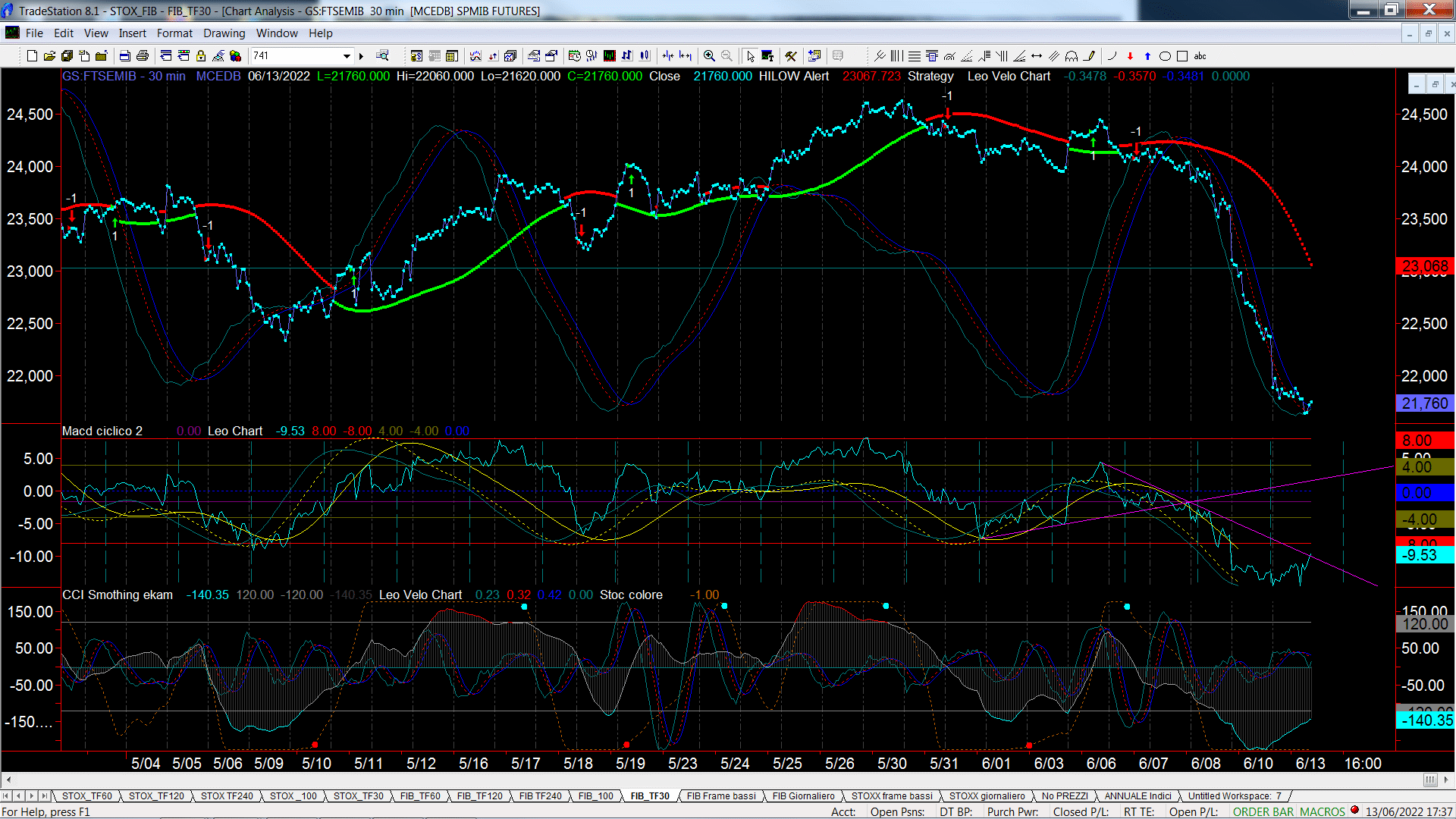Click the cyan -9.53 MACD axis label
The height and width of the screenshot is (819, 1456).
1425,555
